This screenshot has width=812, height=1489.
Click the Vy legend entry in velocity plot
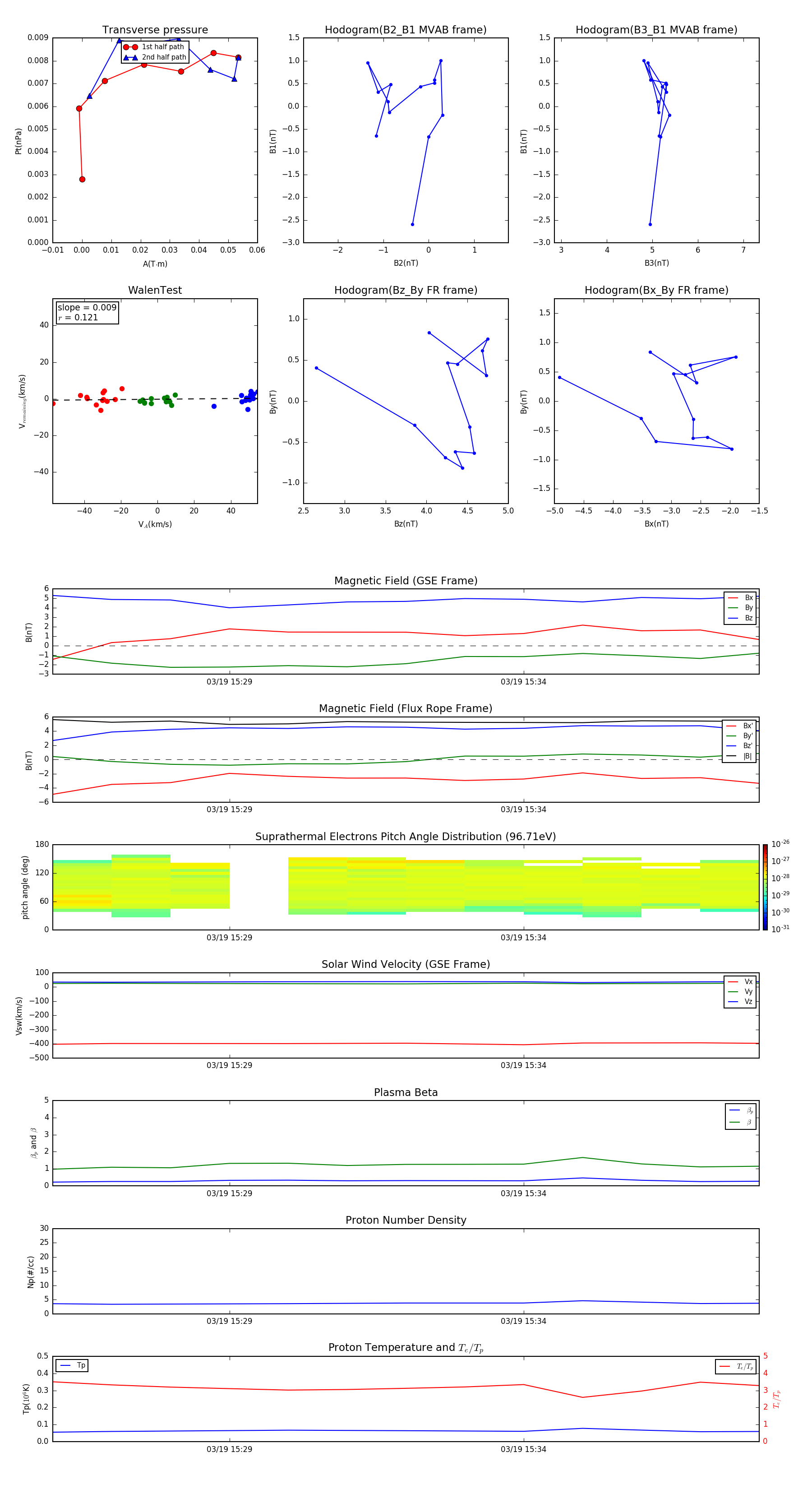pos(740,991)
